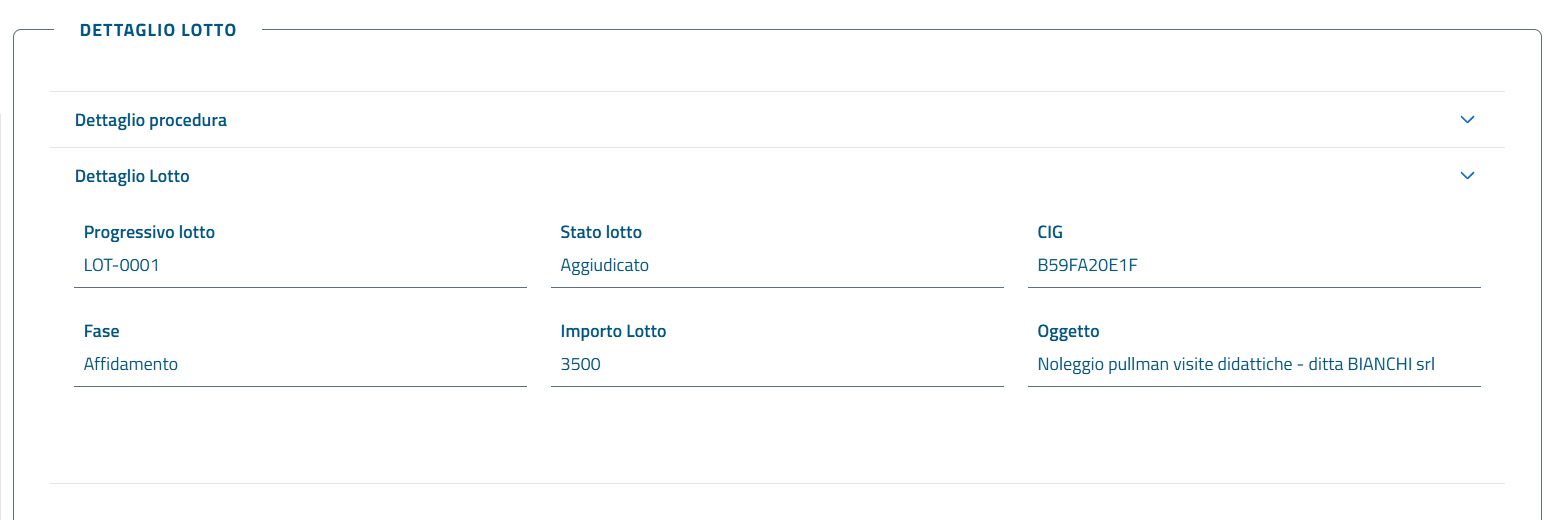Focus the Oggetto description field

pyautogui.click(x=1254, y=365)
